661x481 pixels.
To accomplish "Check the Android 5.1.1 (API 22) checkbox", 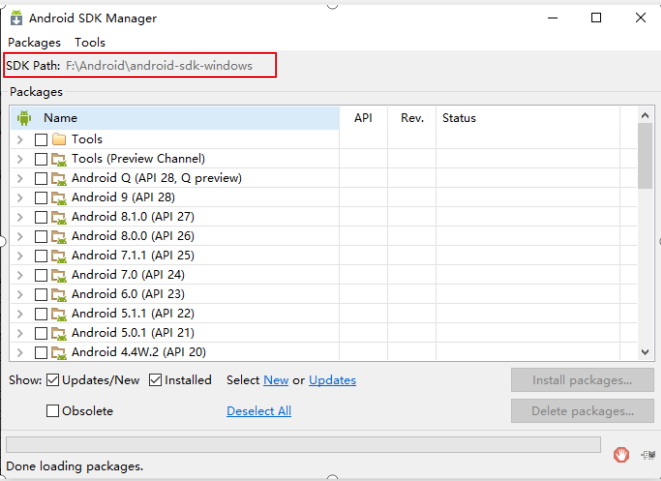I will (41, 314).
